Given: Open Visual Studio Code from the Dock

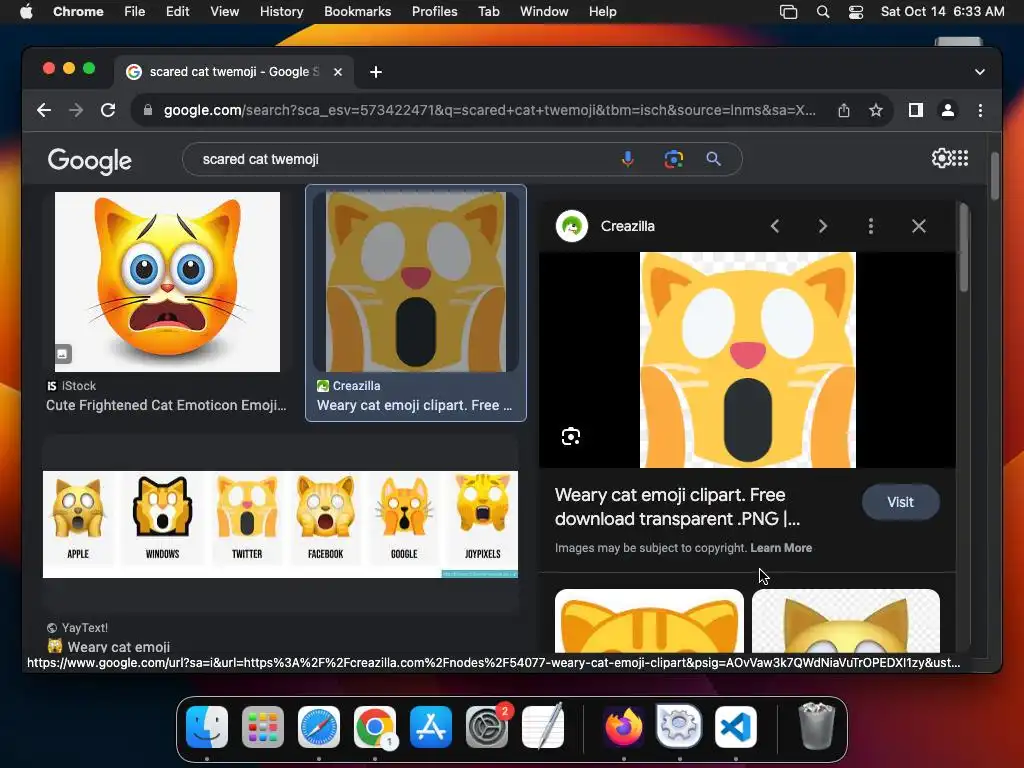Looking at the screenshot, I should tap(735, 727).
